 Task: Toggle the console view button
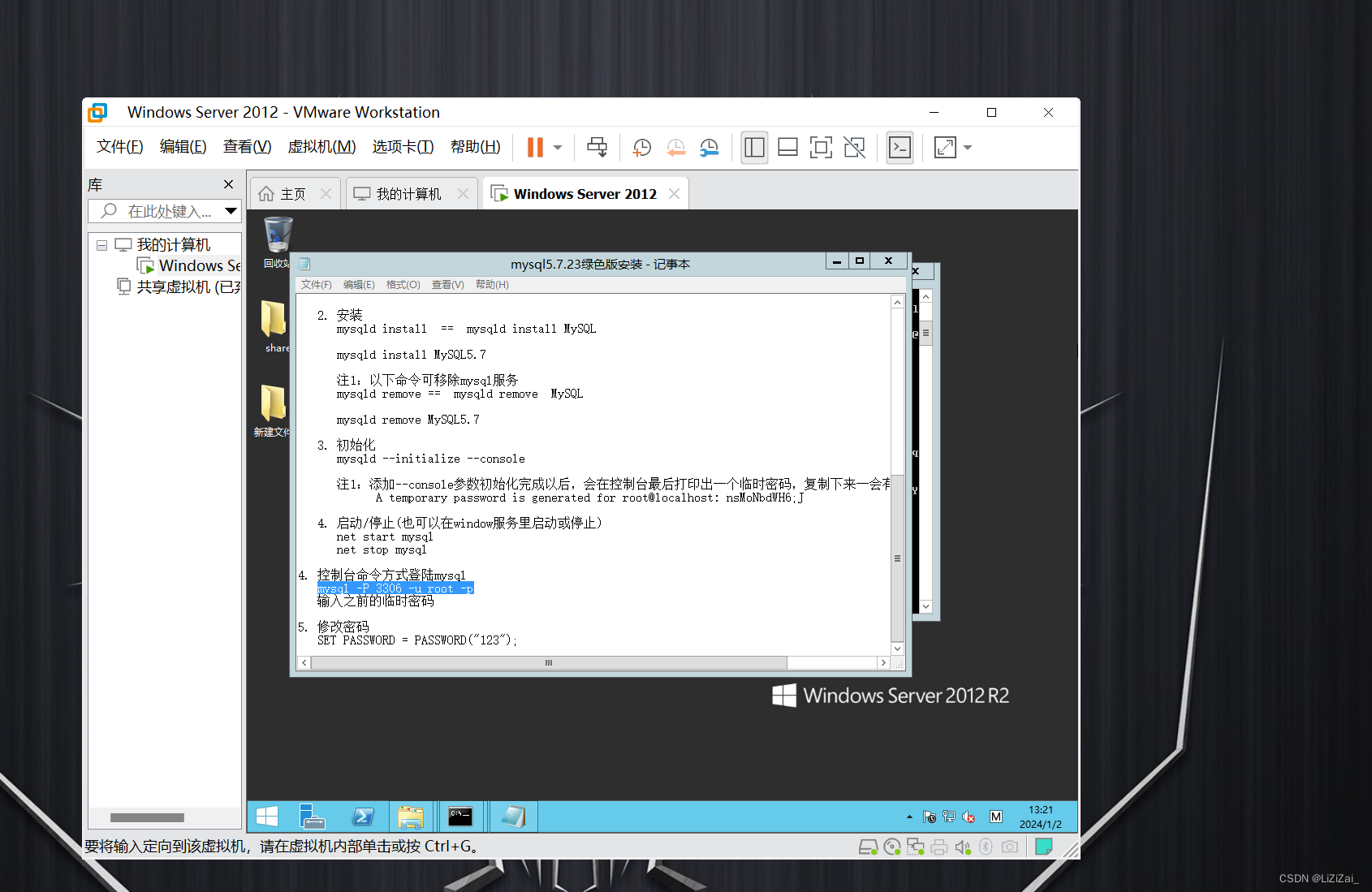(900, 147)
